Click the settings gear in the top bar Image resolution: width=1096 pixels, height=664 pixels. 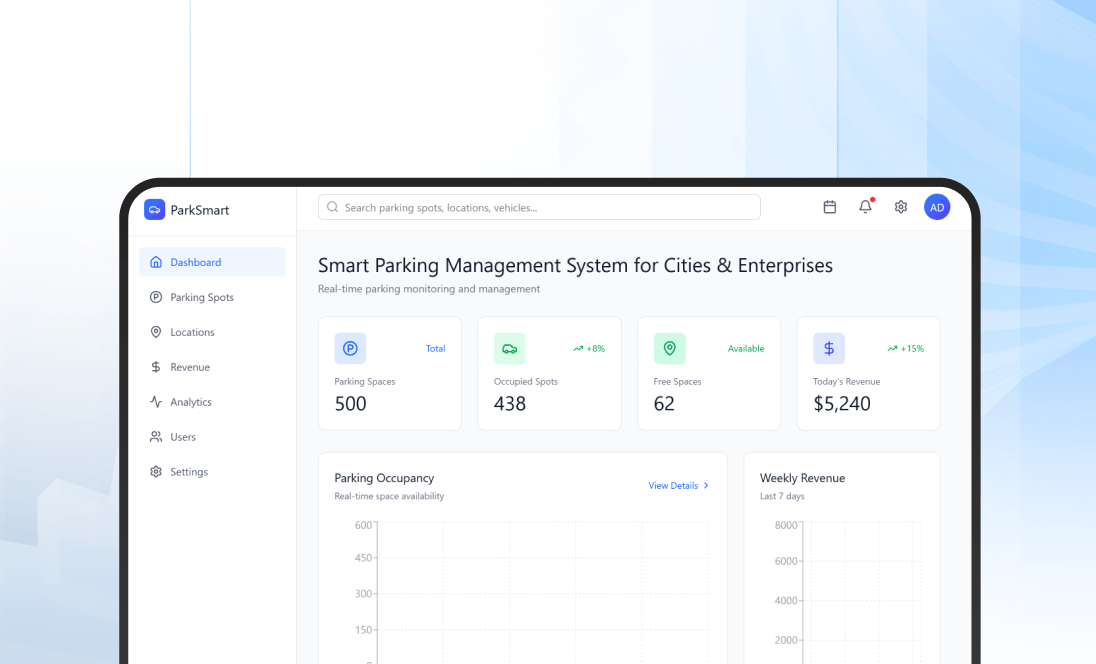point(900,207)
